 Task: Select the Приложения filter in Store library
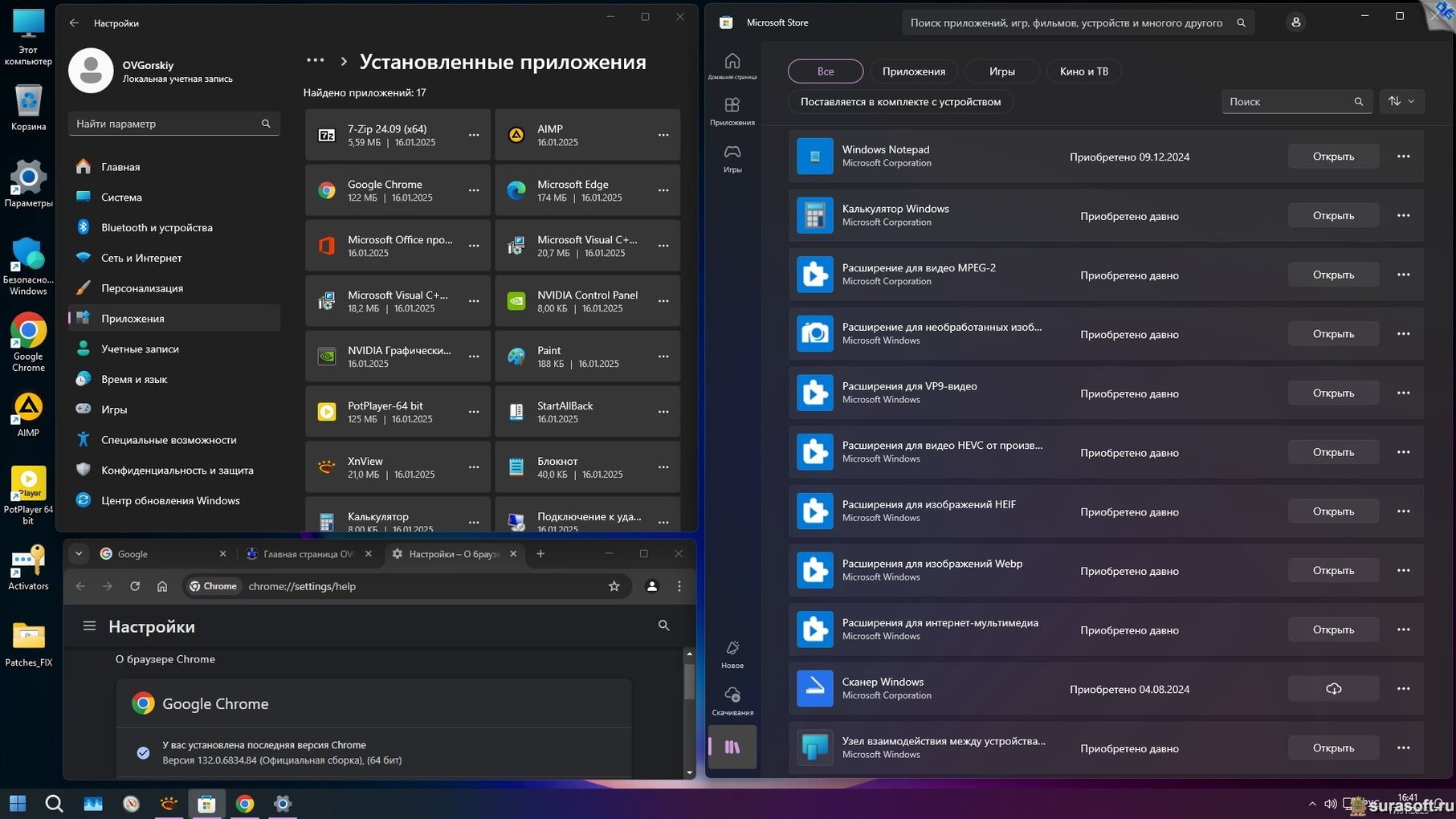click(x=914, y=71)
